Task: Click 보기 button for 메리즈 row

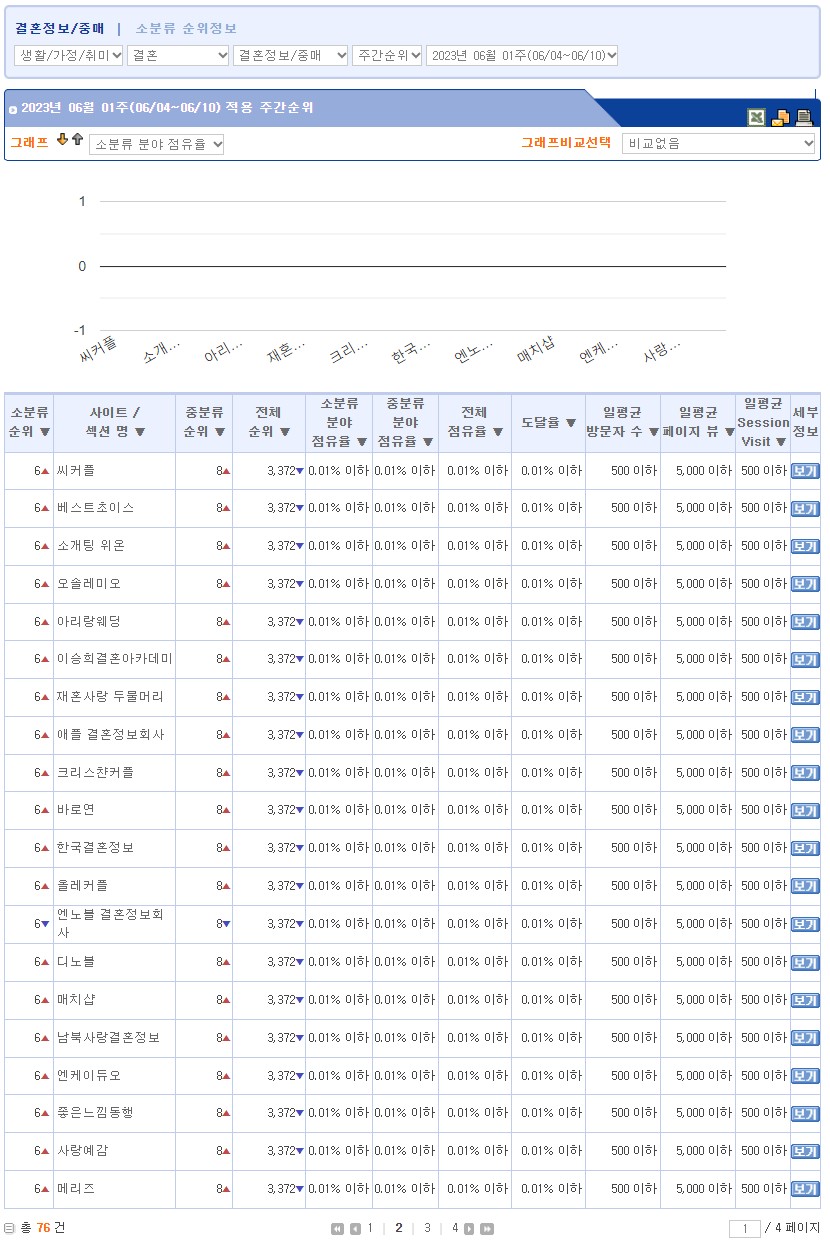Action: [x=804, y=1189]
